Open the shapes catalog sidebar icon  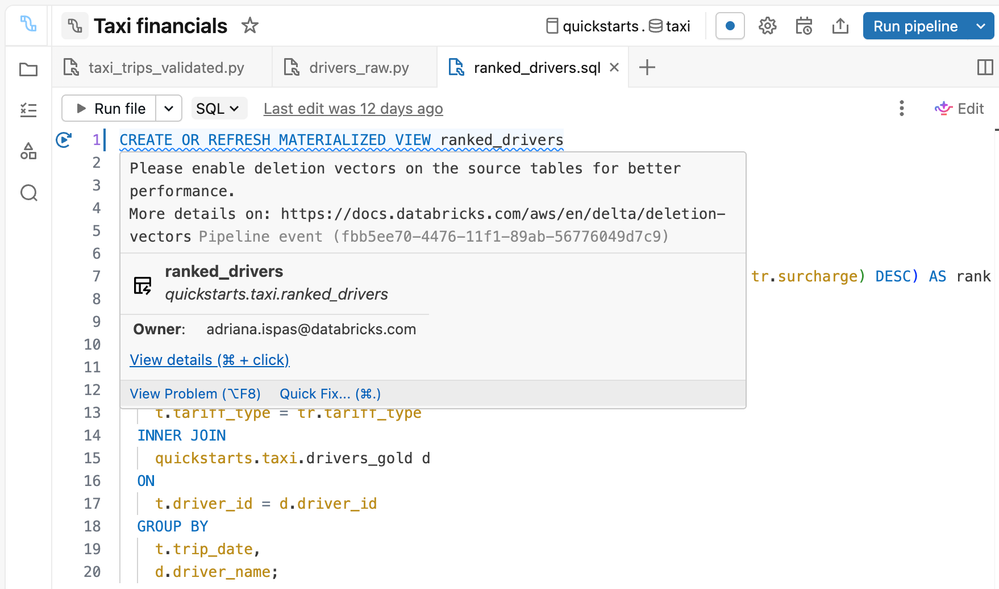click(28, 151)
